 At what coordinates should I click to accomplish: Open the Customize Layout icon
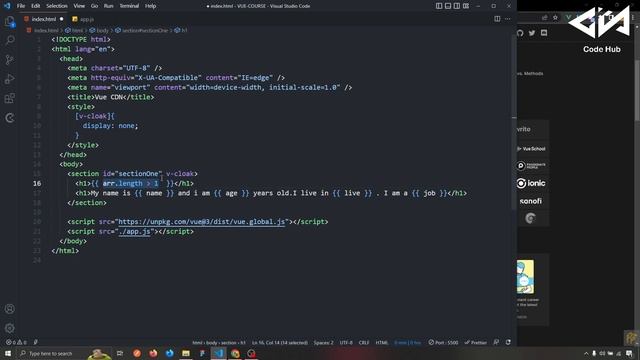coord(466,6)
